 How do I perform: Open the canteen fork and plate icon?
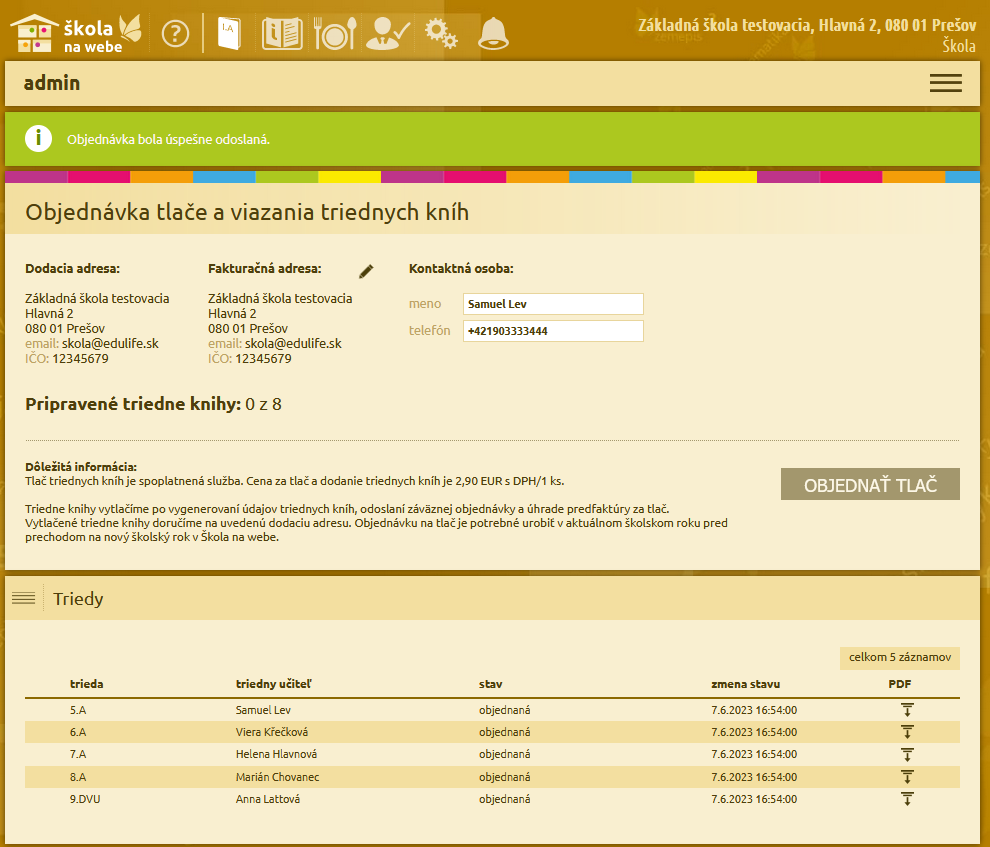click(x=335, y=33)
